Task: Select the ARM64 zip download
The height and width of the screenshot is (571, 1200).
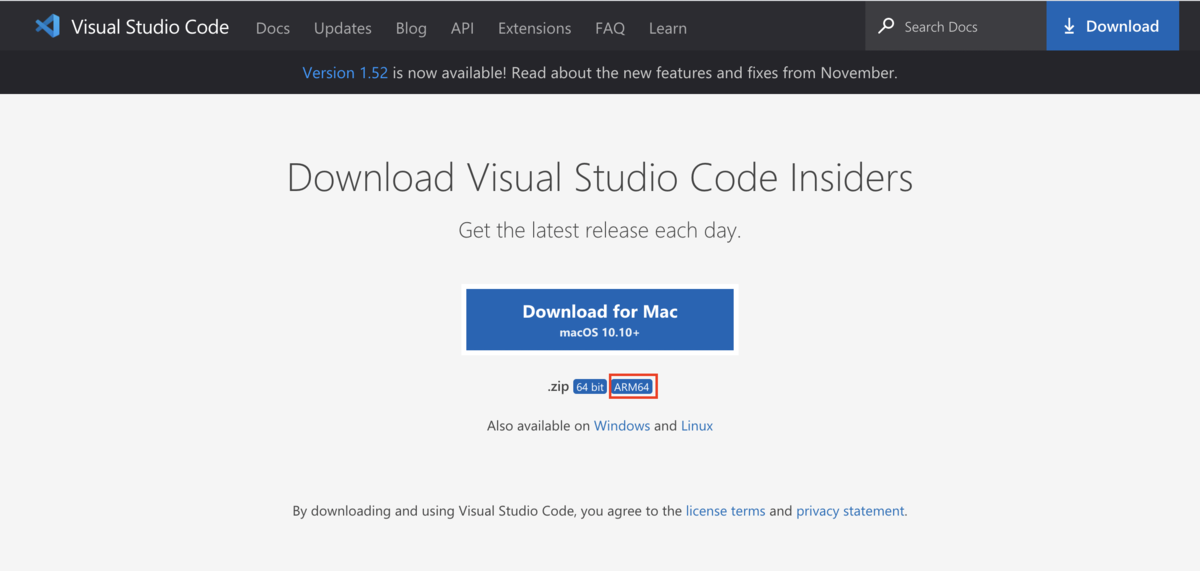Action: tap(632, 387)
